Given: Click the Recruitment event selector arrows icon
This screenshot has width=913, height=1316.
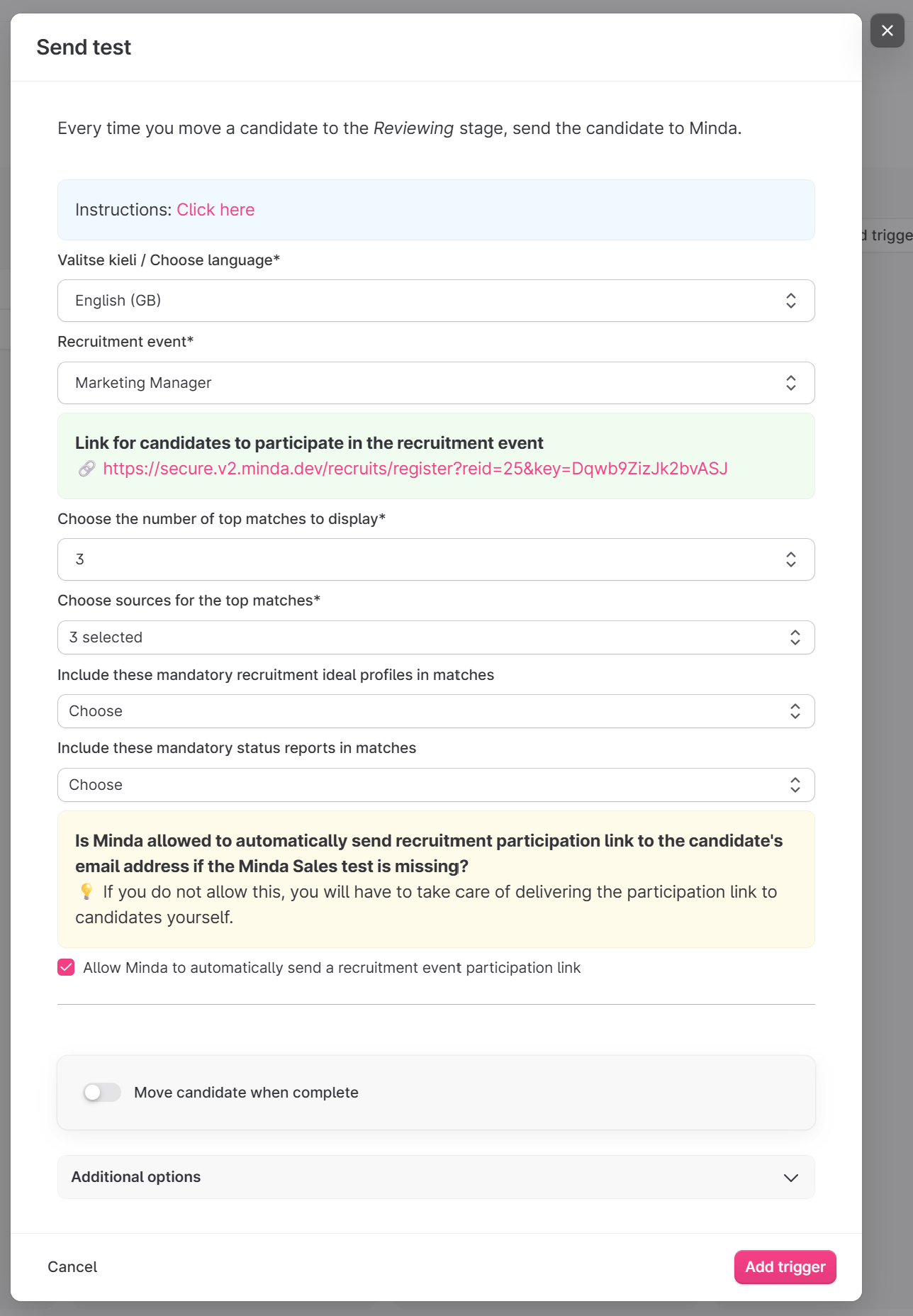Looking at the screenshot, I should pos(790,383).
